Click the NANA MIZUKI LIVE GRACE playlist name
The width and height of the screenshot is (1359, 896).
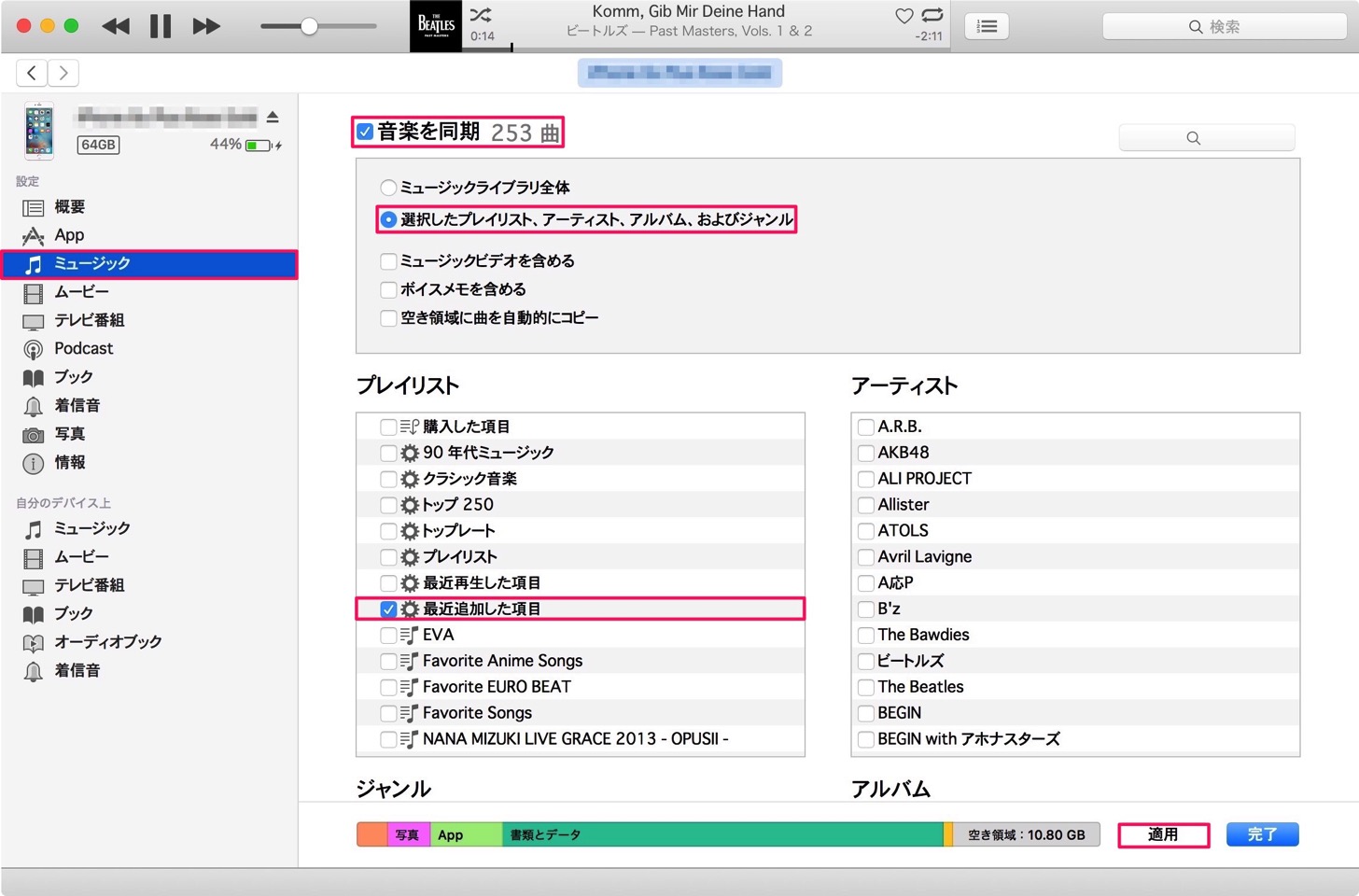pos(575,739)
